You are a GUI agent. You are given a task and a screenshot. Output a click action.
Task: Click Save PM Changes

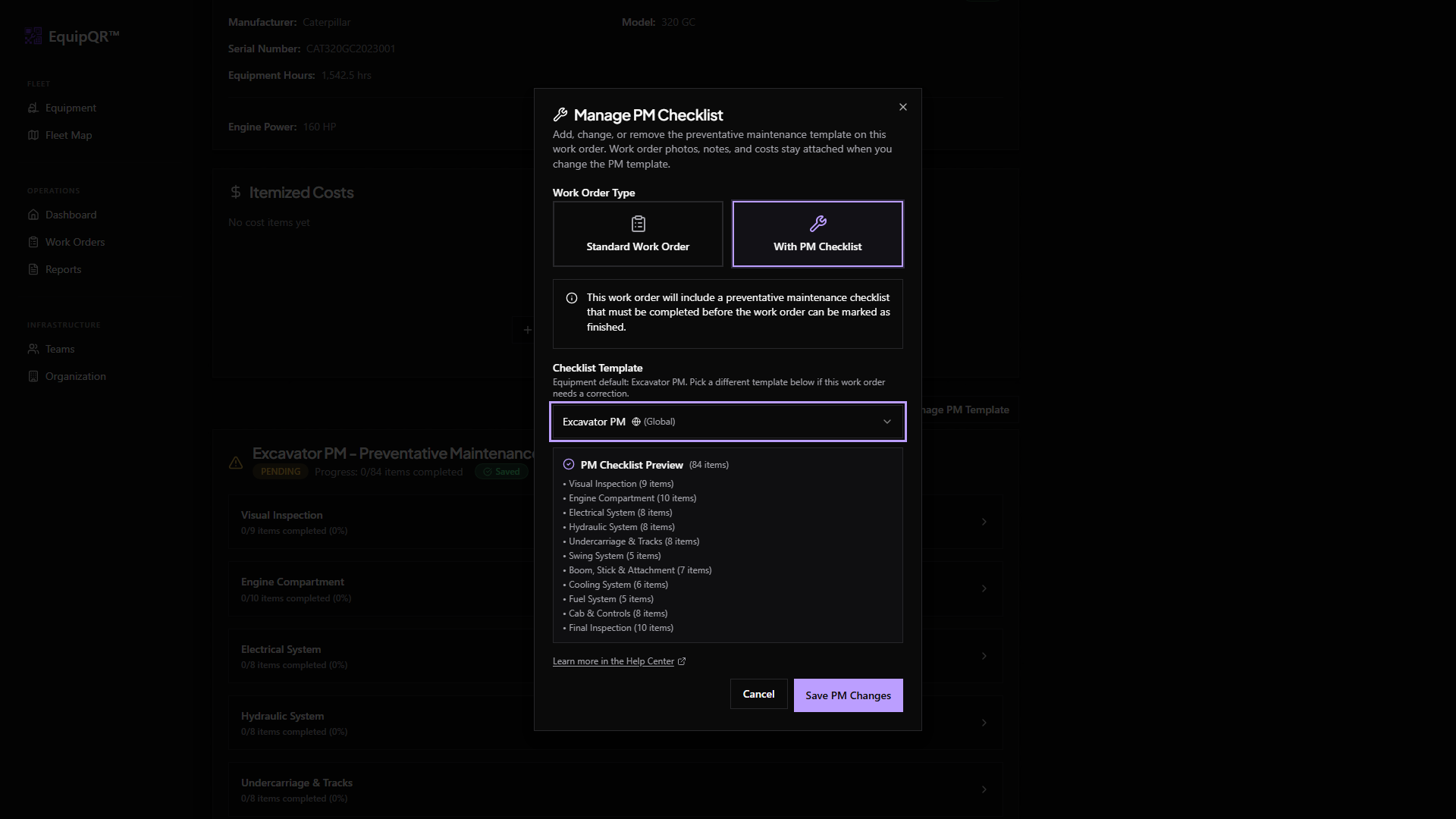click(848, 695)
